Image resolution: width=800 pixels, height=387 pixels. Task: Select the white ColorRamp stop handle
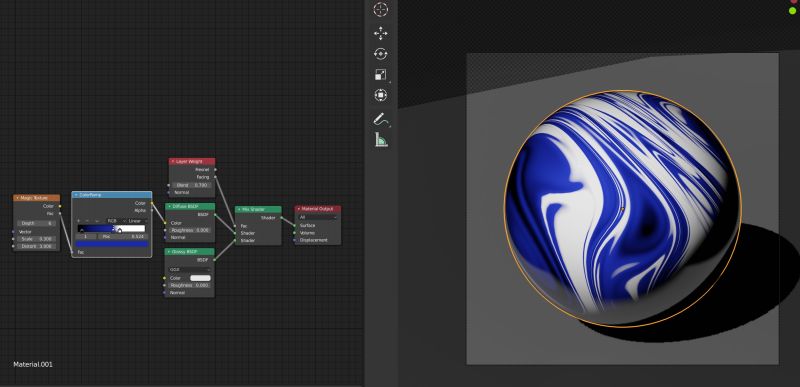point(119,230)
